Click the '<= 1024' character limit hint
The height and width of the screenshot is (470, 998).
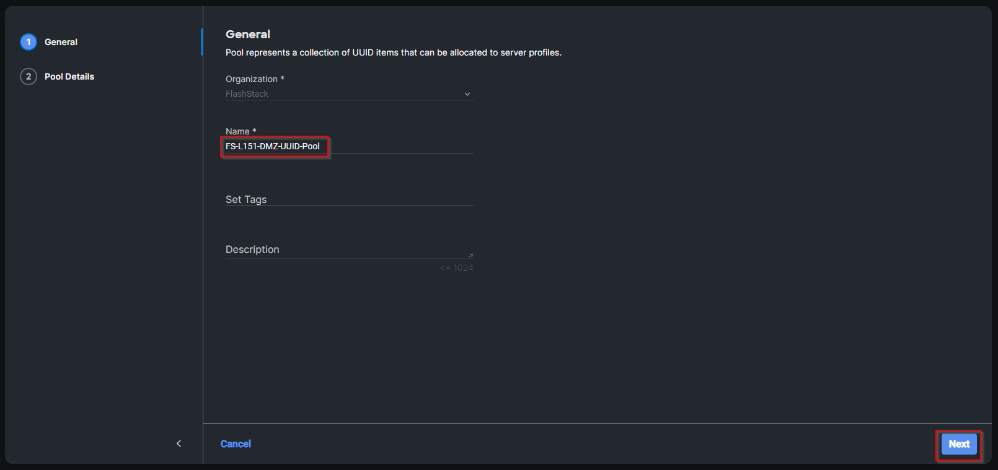pos(456,267)
